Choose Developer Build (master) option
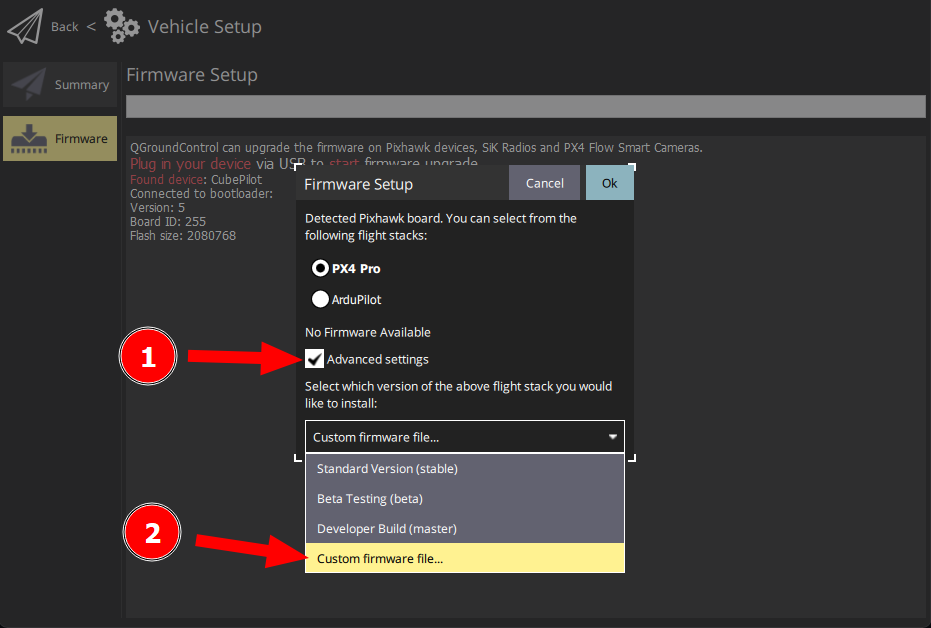931x628 pixels. click(x=464, y=528)
